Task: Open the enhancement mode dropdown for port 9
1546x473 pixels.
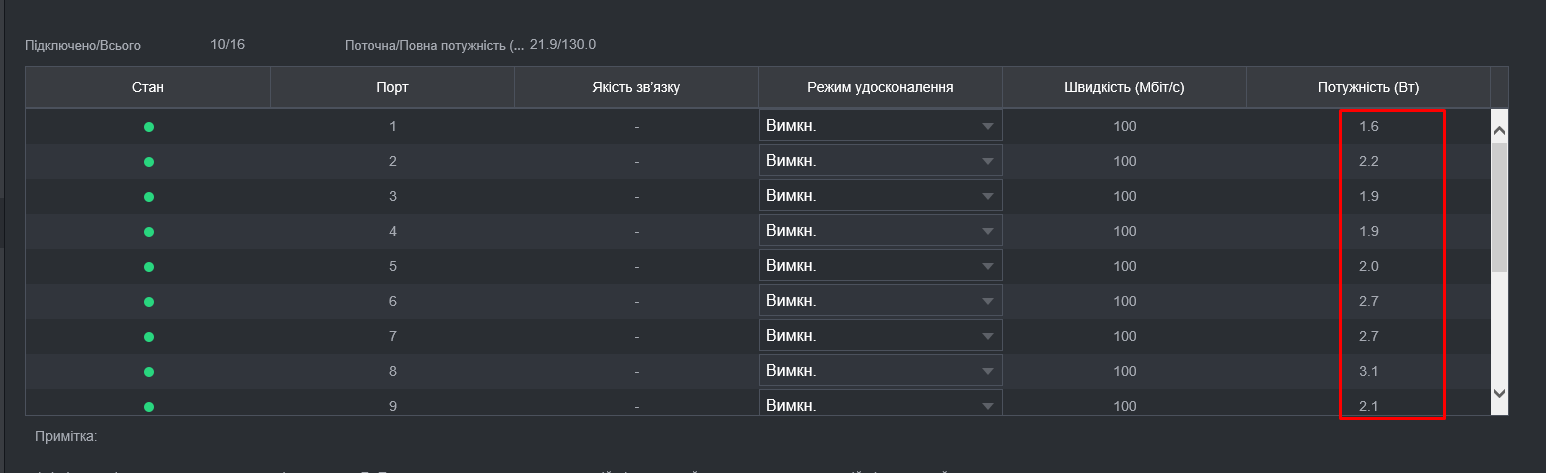Action: tap(880, 405)
